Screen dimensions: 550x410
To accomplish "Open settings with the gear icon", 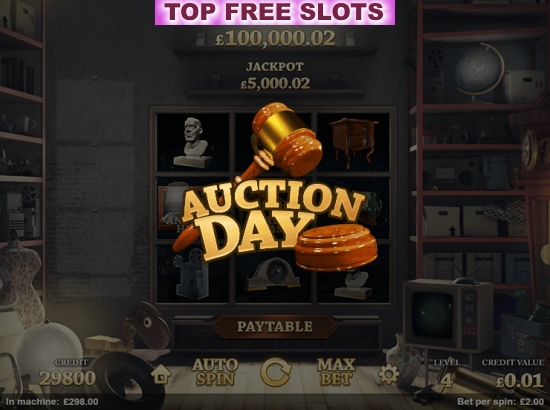I will (x=388, y=374).
